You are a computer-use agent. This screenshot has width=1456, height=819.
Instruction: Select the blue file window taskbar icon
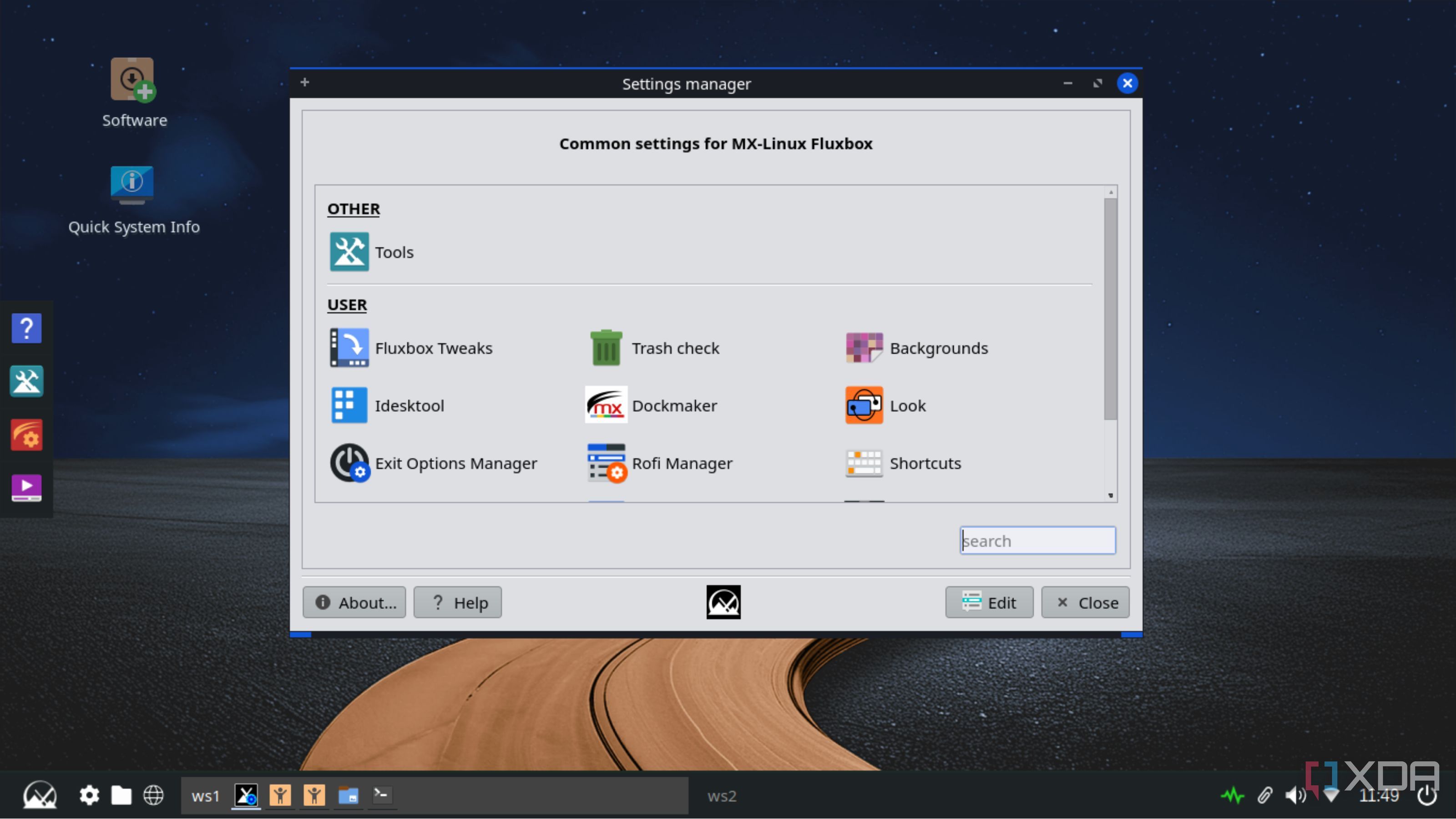click(x=348, y=795)
